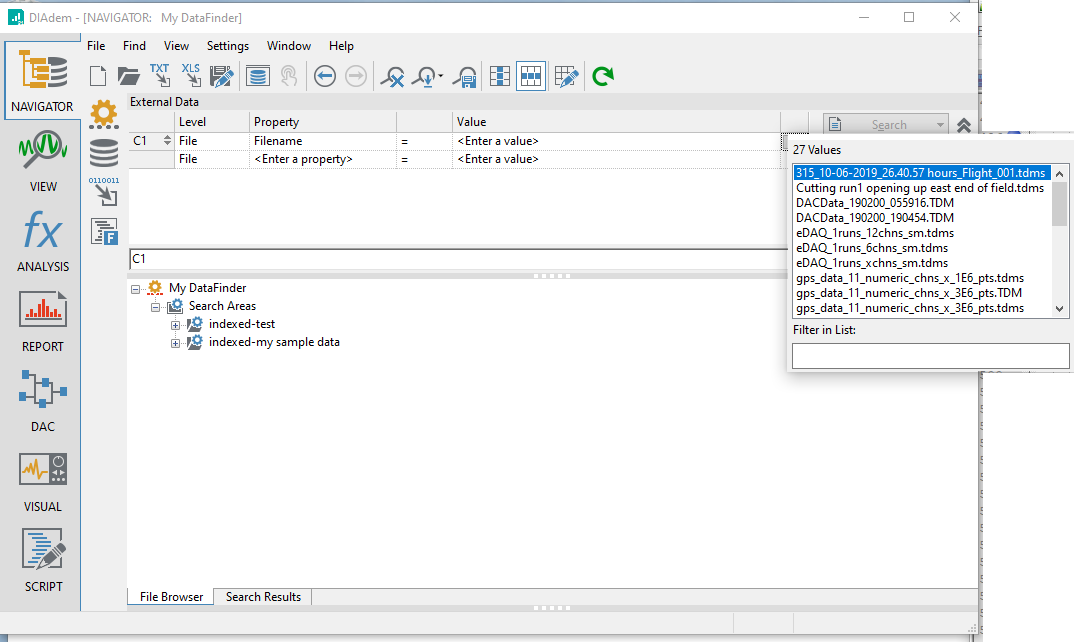Click the green refresh arrow icon
The width and height of the screenshot is (1074, 642).
[602, 76]
